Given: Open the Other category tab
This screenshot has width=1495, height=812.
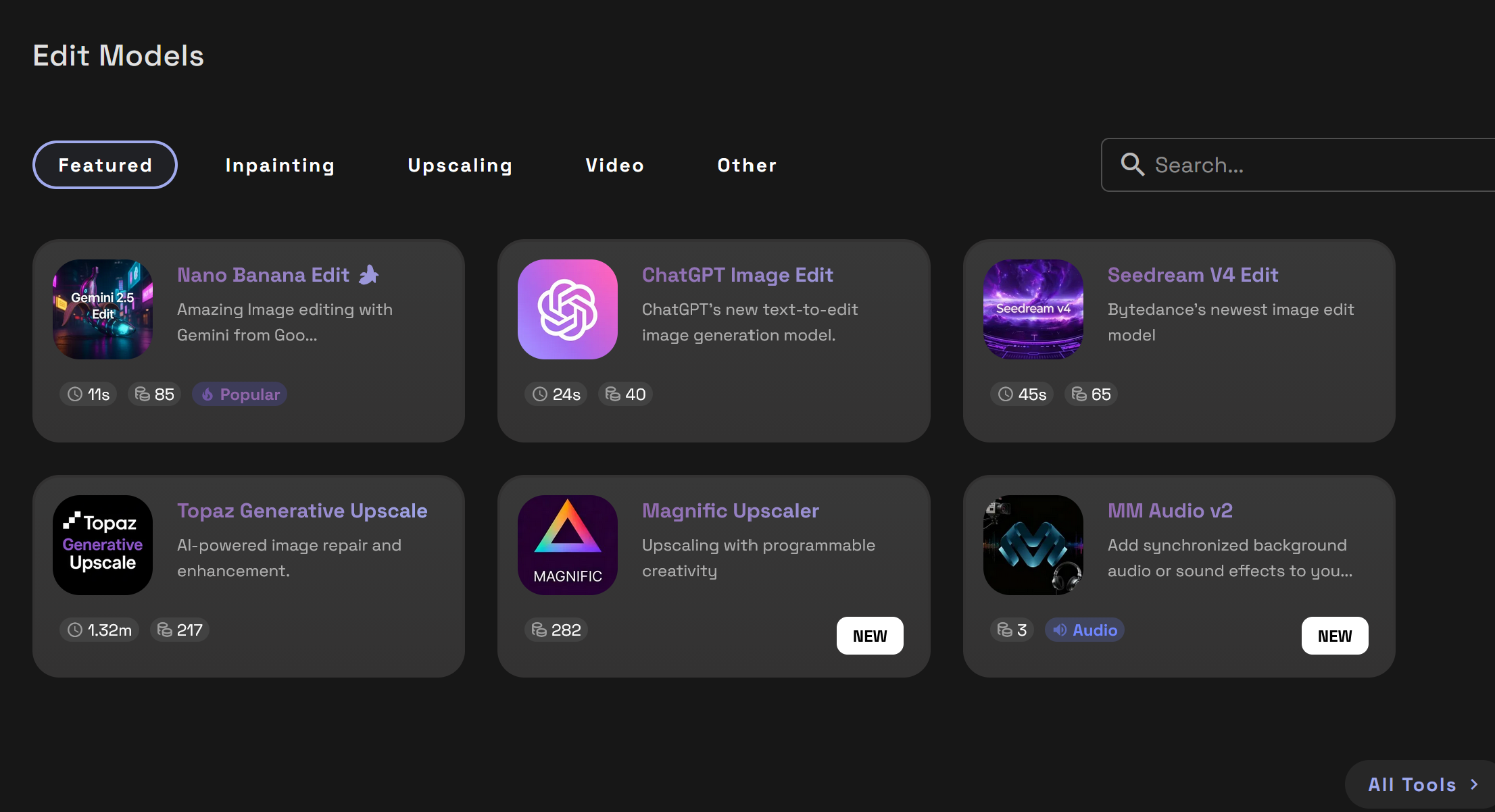Looking at the screenshot, I should [x=747, y=165].
